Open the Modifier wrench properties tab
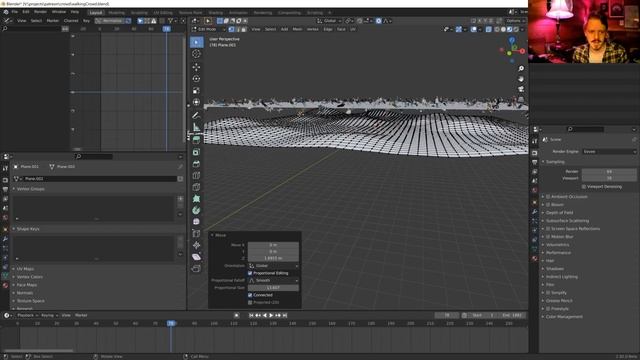Screen dimensions: 640x360 [535, 212]
